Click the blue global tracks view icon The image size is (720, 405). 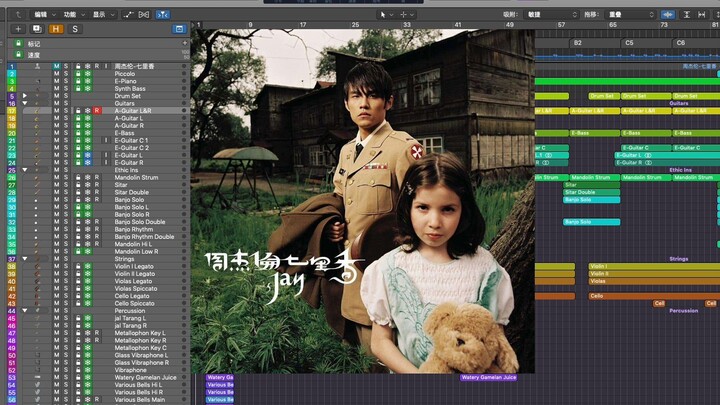tap(179, 29)
